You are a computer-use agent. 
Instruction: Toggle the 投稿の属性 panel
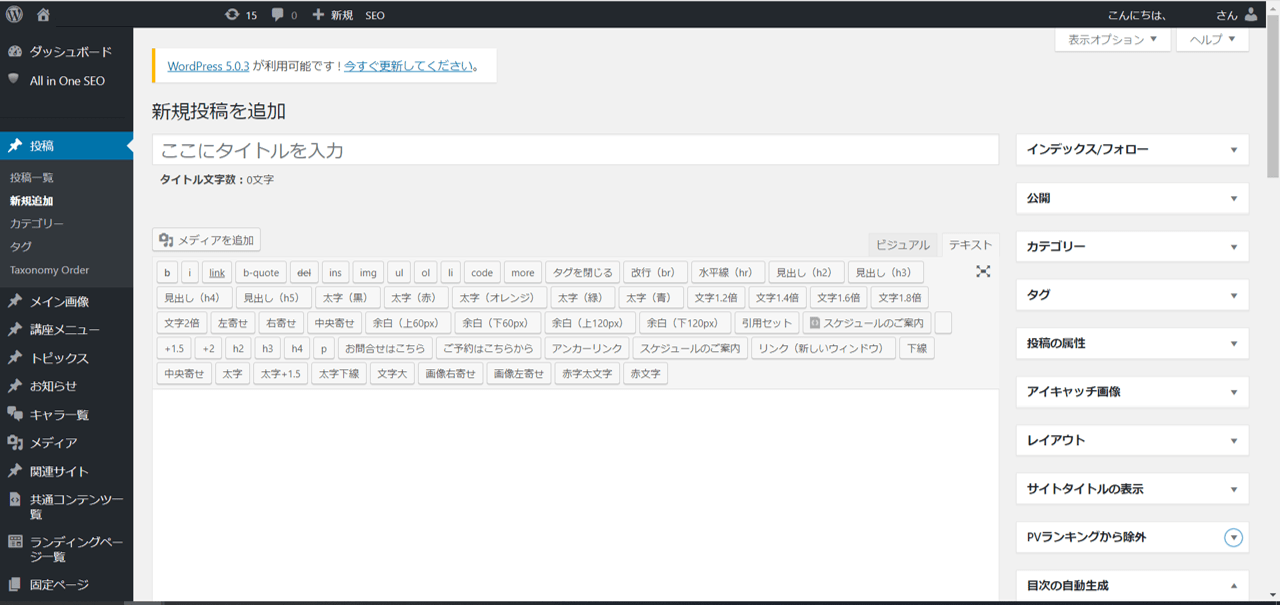coord(1234,344)
